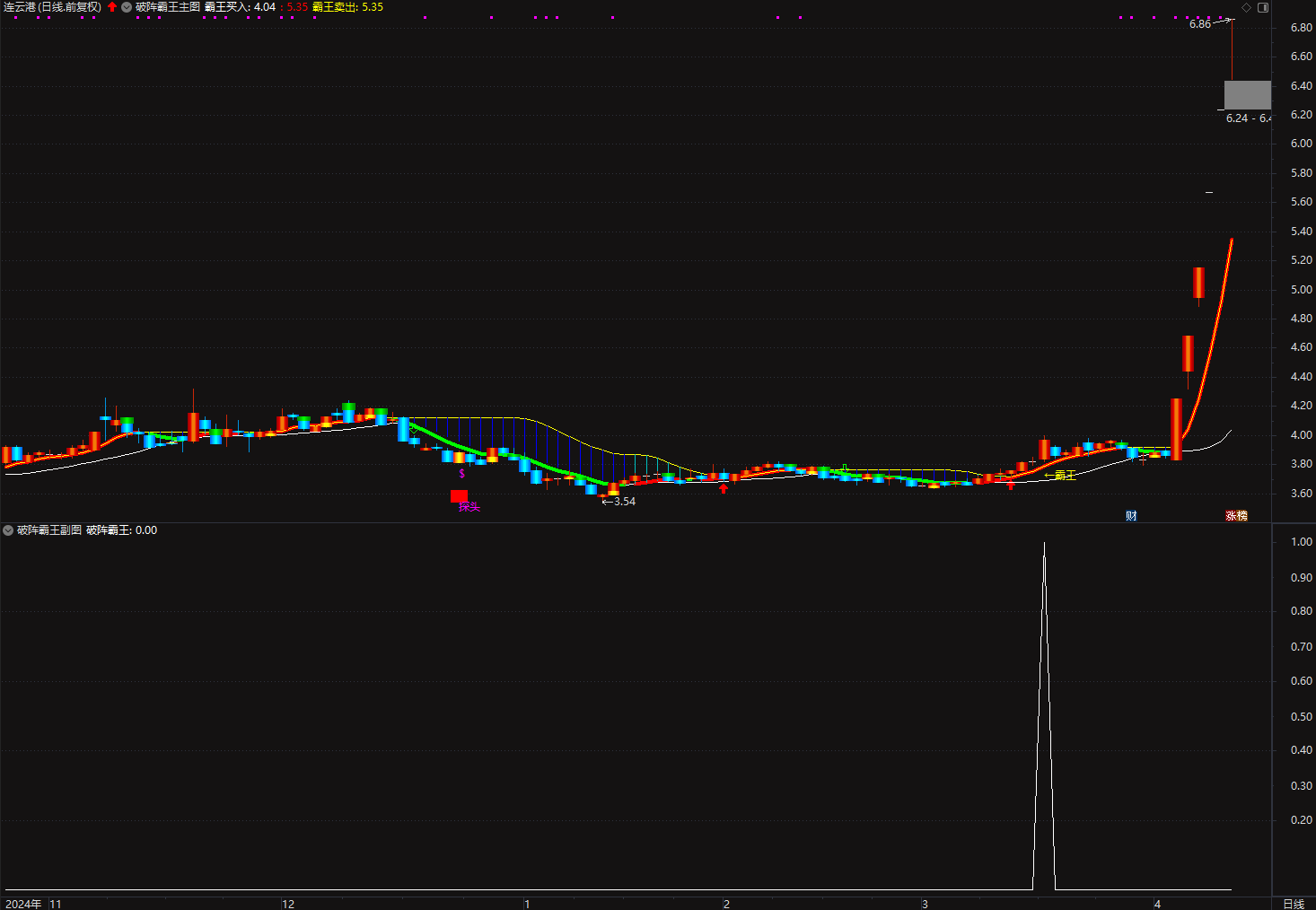Click the gray gap rectangle on chart
Screen dimensions: 1316x910
click(x=1248, y=95)
